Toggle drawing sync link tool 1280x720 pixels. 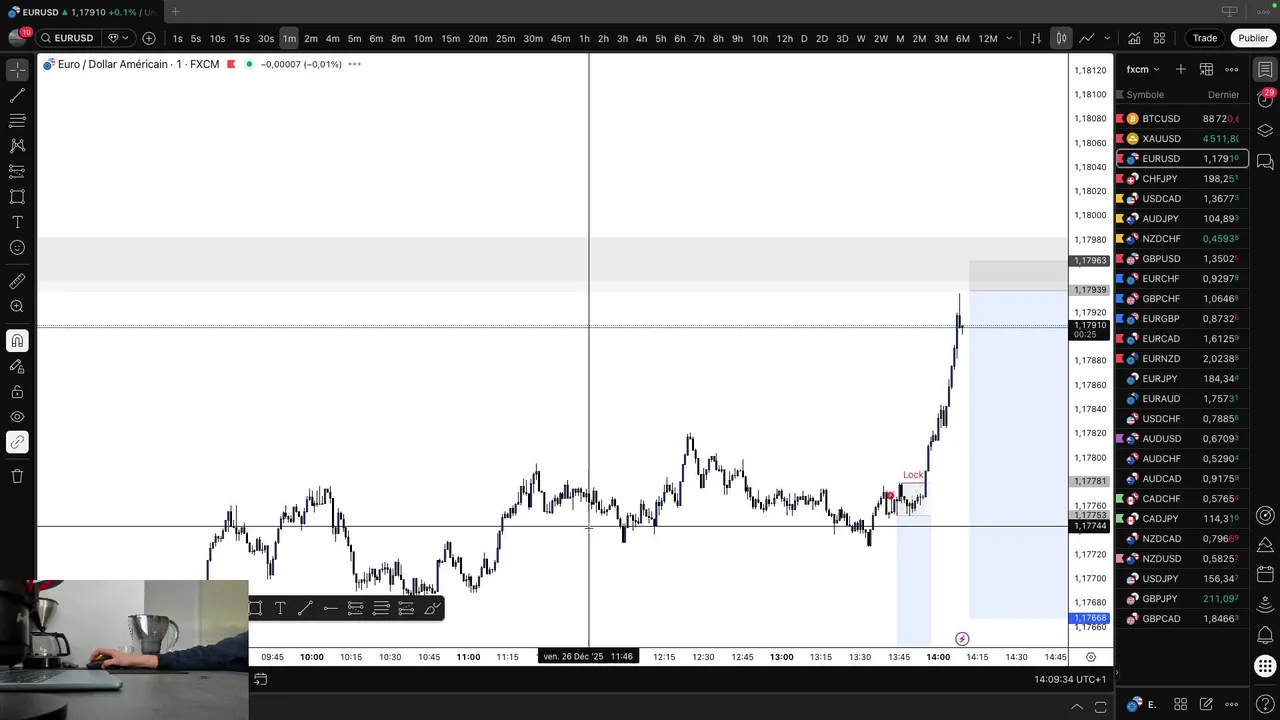pyautogui.click(x=17, y=442)
